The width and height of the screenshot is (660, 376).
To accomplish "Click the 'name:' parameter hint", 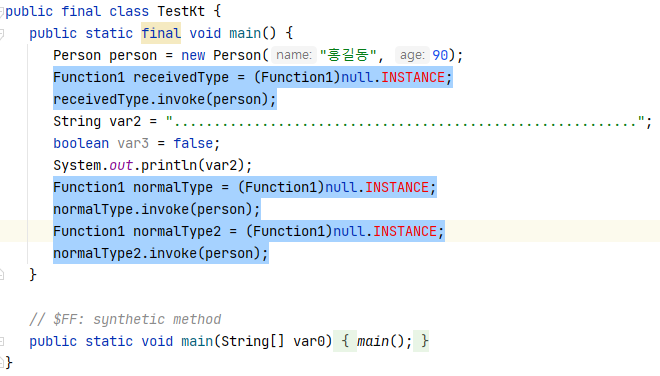I will pos(293,55).
